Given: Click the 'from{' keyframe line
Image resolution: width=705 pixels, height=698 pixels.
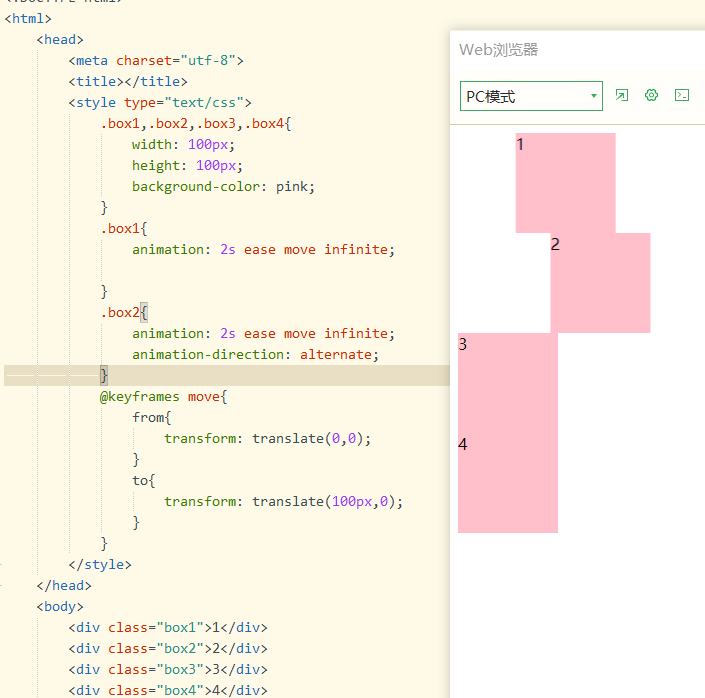Looking at the screenshot, I should [152, 417].
